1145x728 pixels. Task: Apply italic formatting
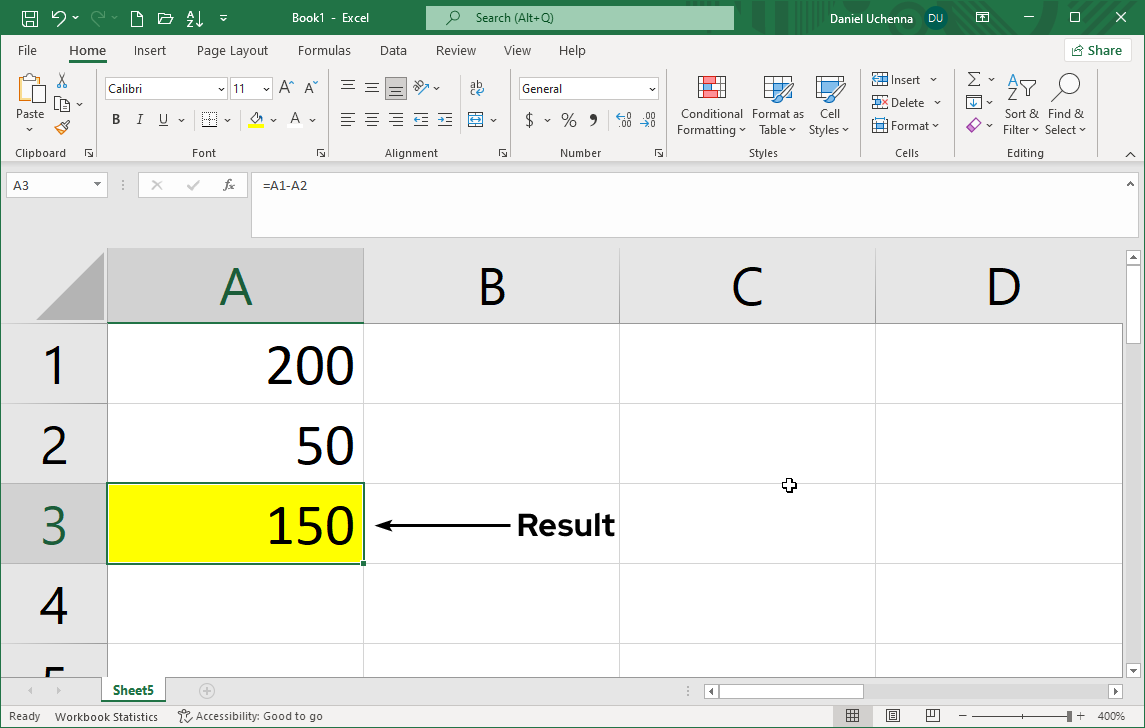pos(139,119)
